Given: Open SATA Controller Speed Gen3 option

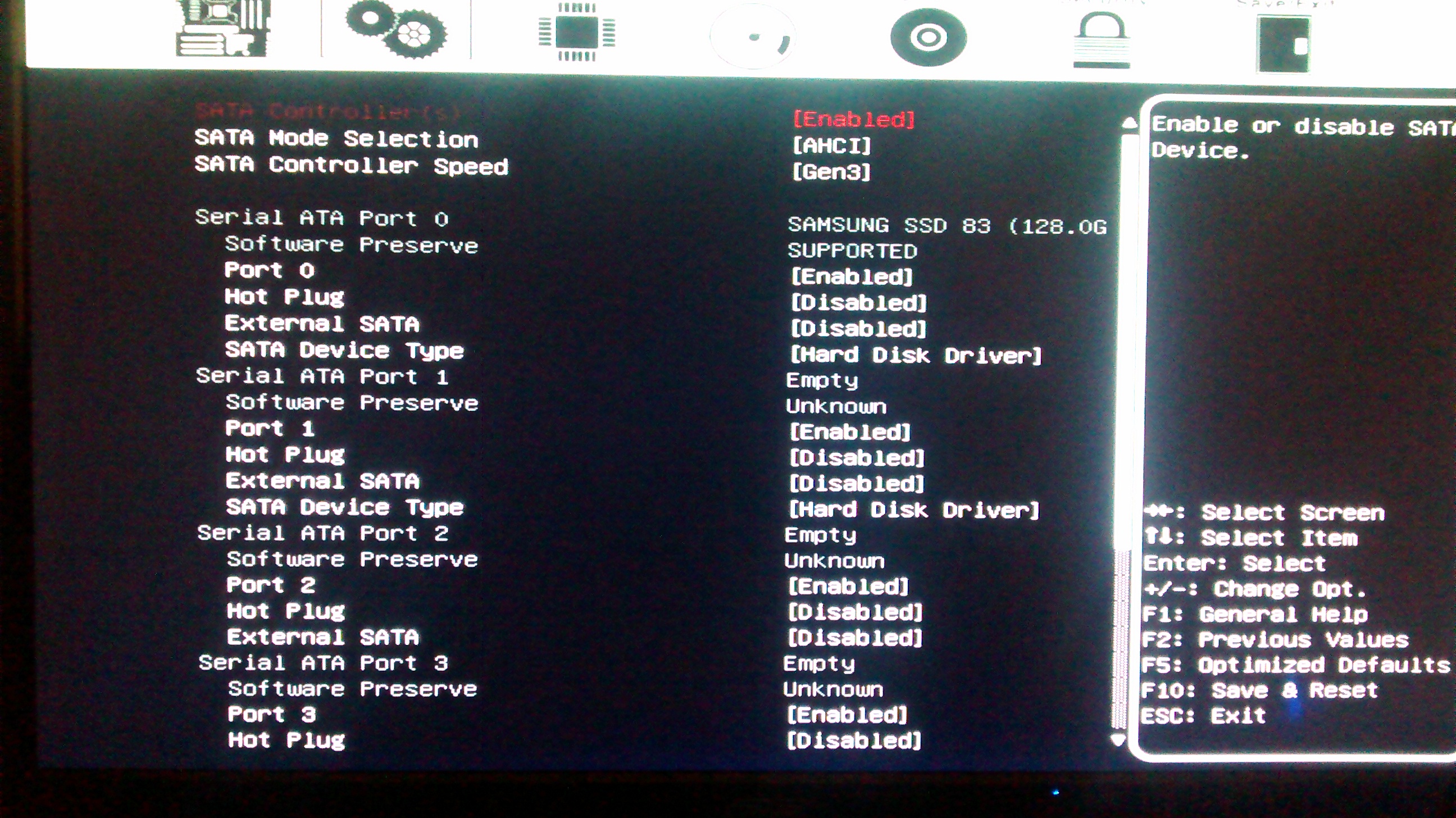Looking at the screenshot, I should tap(831, 172).
